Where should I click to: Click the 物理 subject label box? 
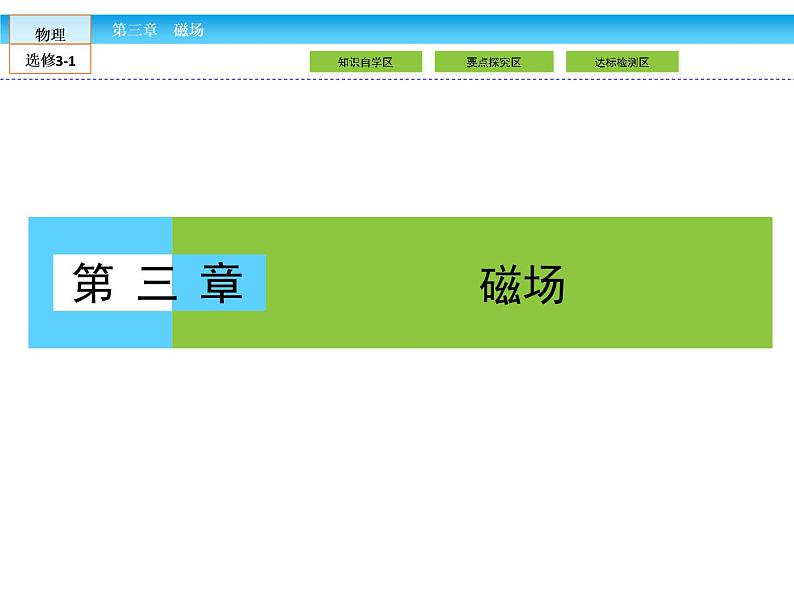coord(50,30)
